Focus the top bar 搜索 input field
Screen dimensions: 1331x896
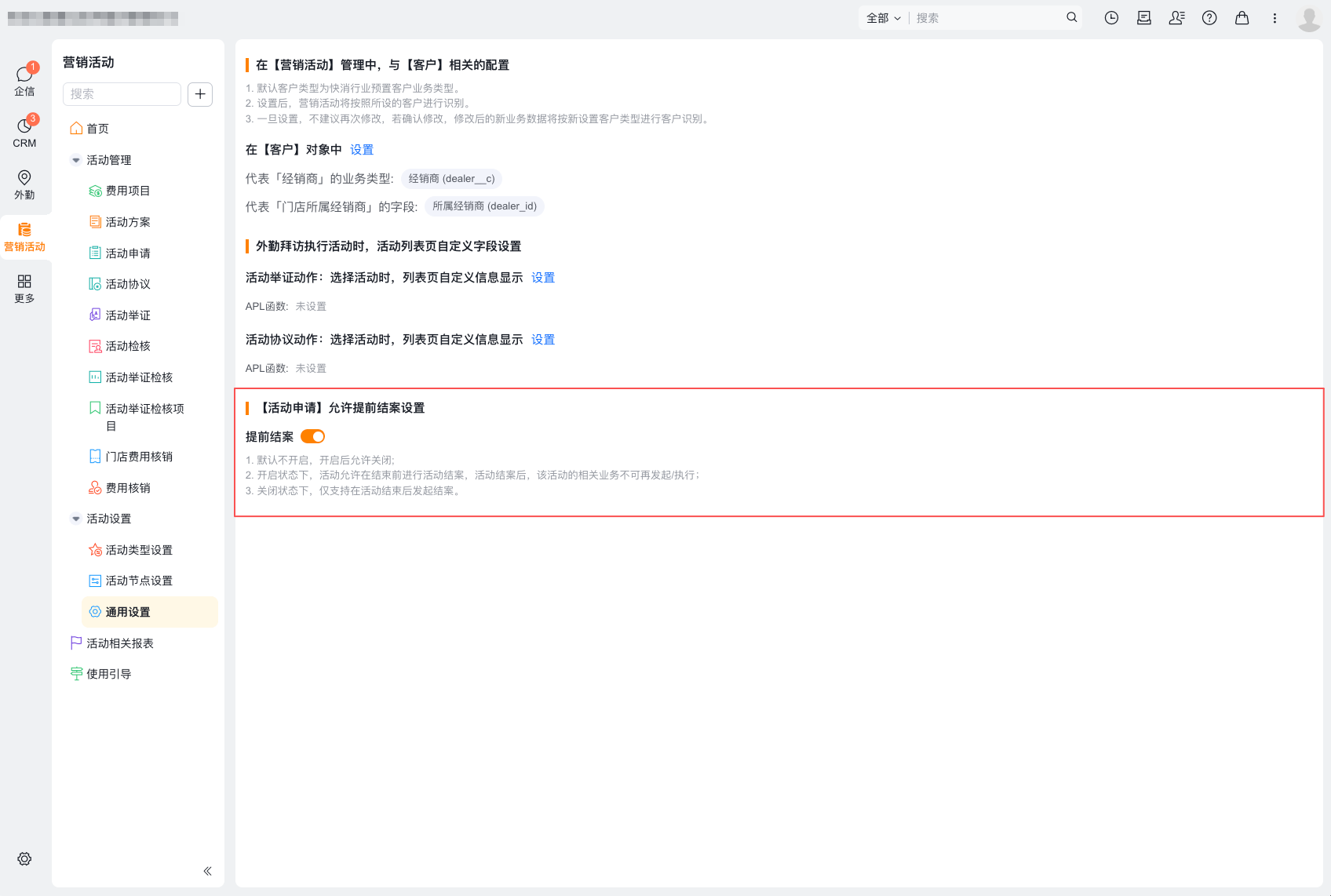987,18
